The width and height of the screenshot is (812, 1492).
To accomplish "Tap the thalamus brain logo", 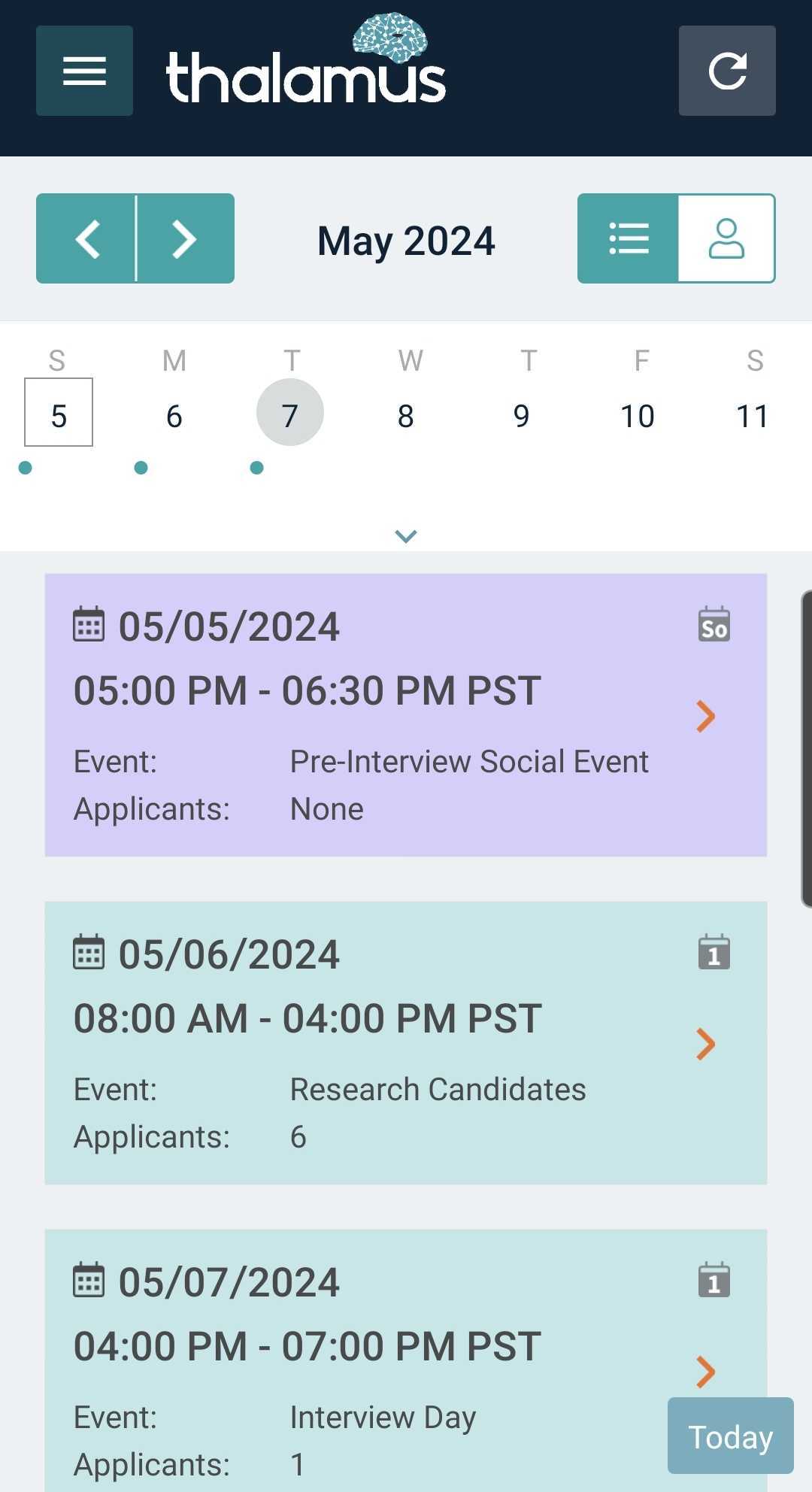I will click(306, 59).
